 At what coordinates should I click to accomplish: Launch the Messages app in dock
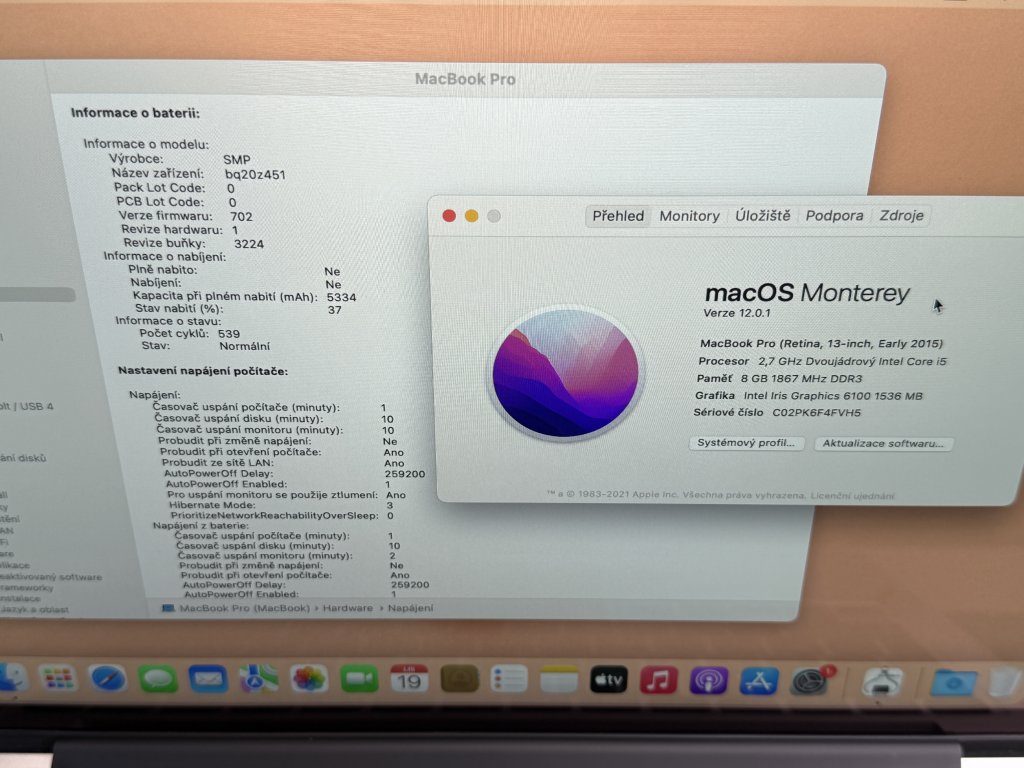click(158, 680)
